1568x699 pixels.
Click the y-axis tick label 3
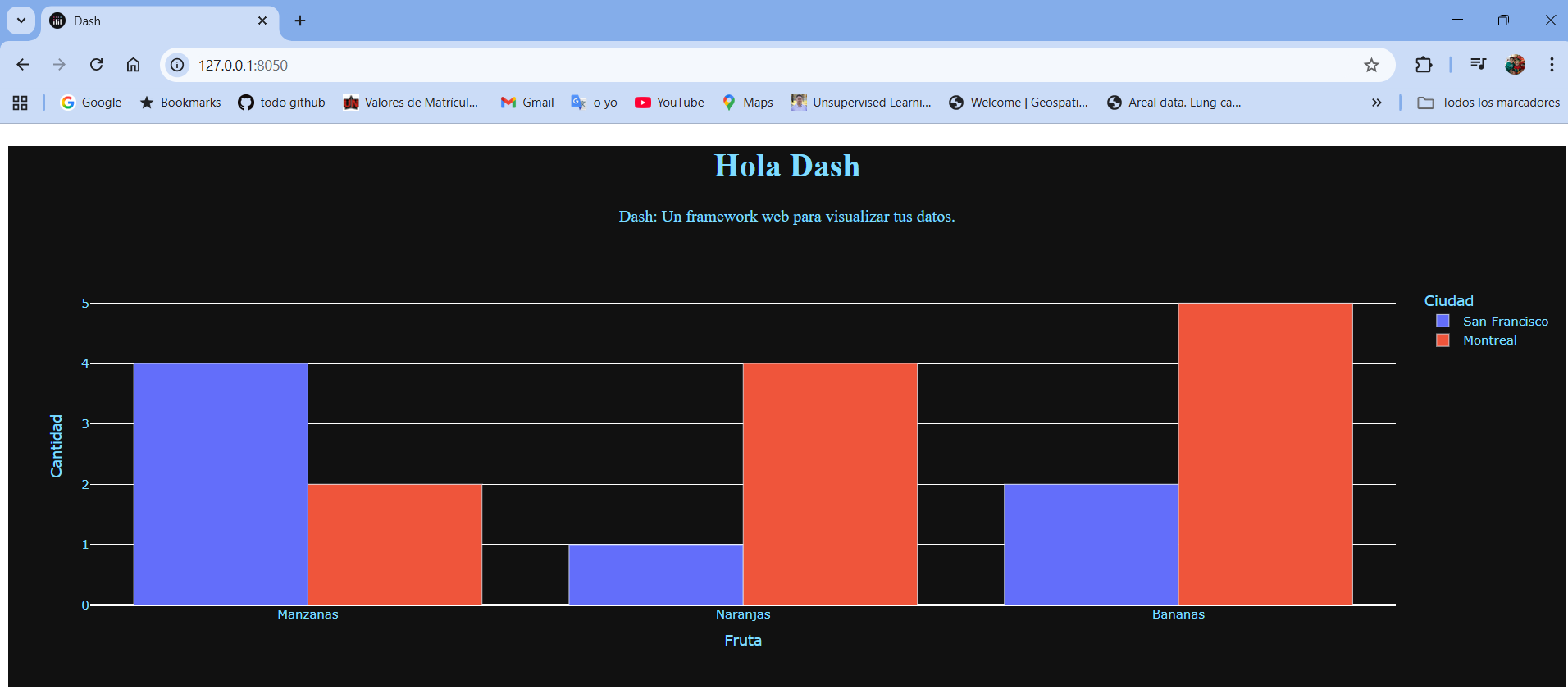click(85, 424)
